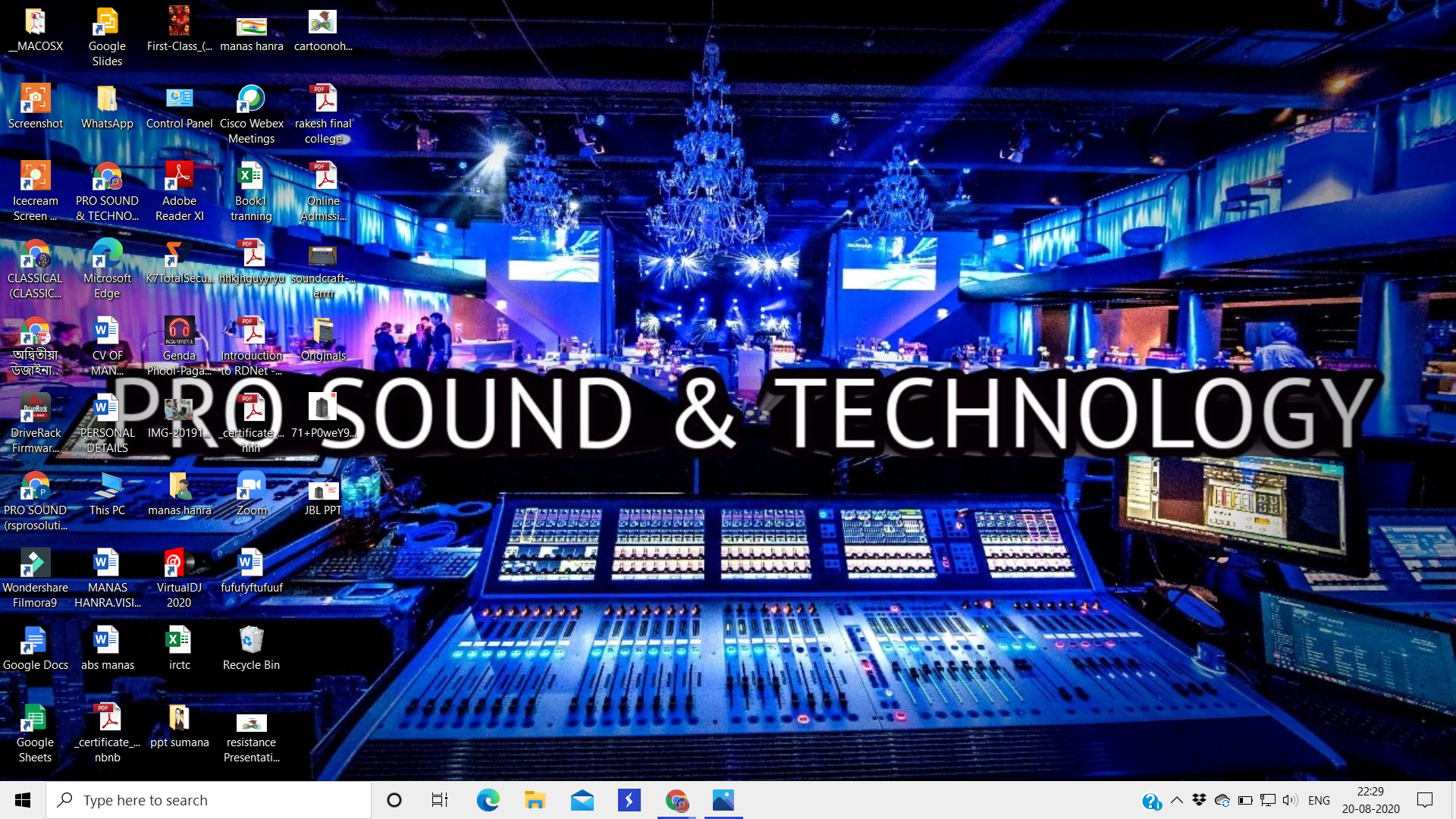Screen dimensions: 1456x819
Task: Expand hidden icons in the system tray
Action: (x=1176, y=799)
